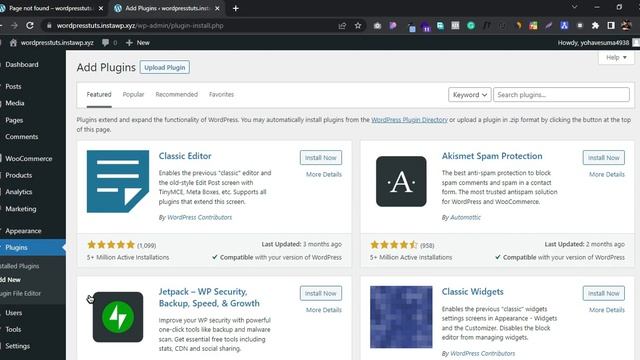Open the Plugin File Editor submenu item
640x360 pixels.
[20, 293]
